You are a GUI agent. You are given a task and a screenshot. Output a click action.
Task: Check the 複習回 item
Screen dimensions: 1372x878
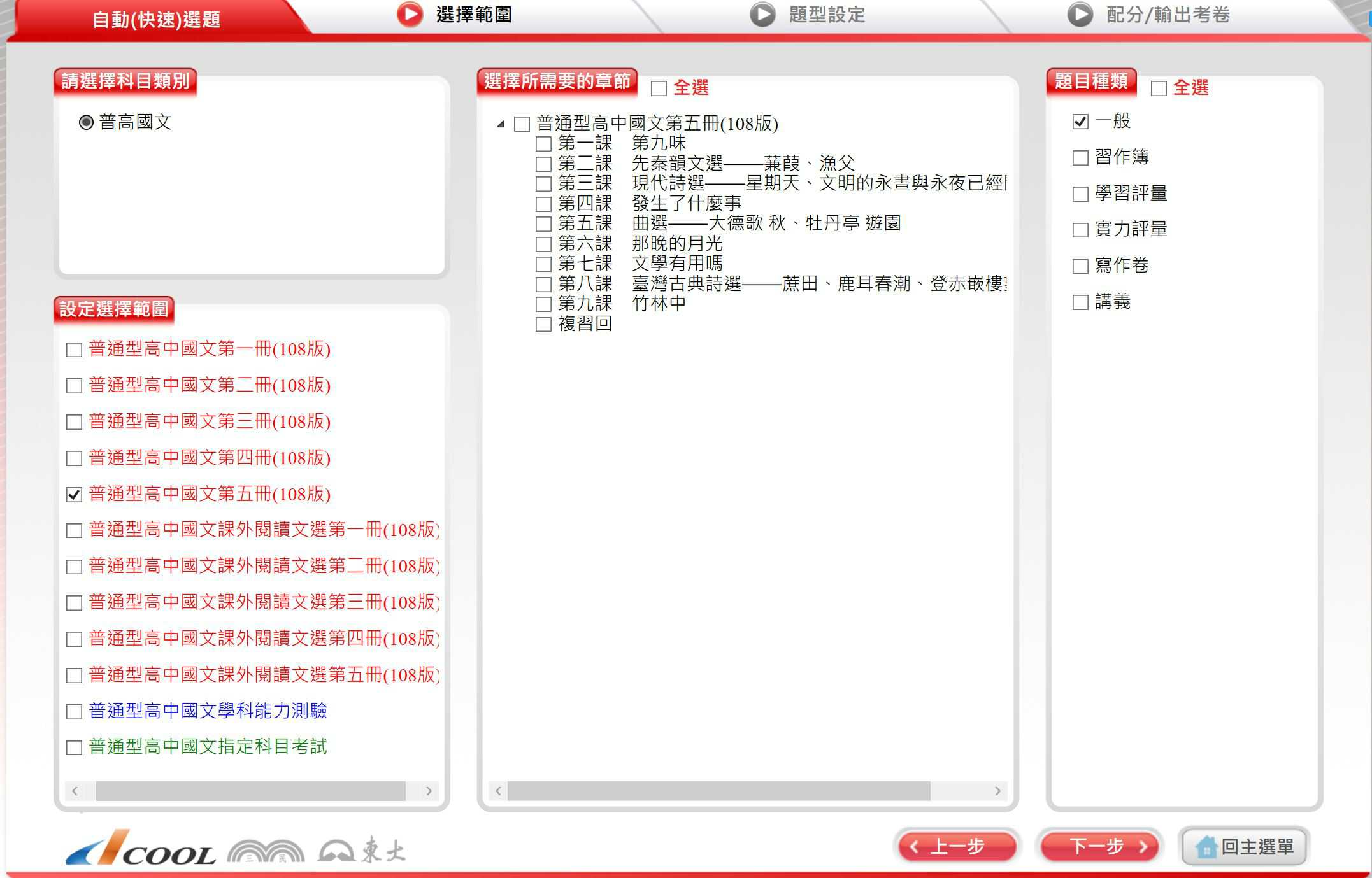tap(543, 325)
